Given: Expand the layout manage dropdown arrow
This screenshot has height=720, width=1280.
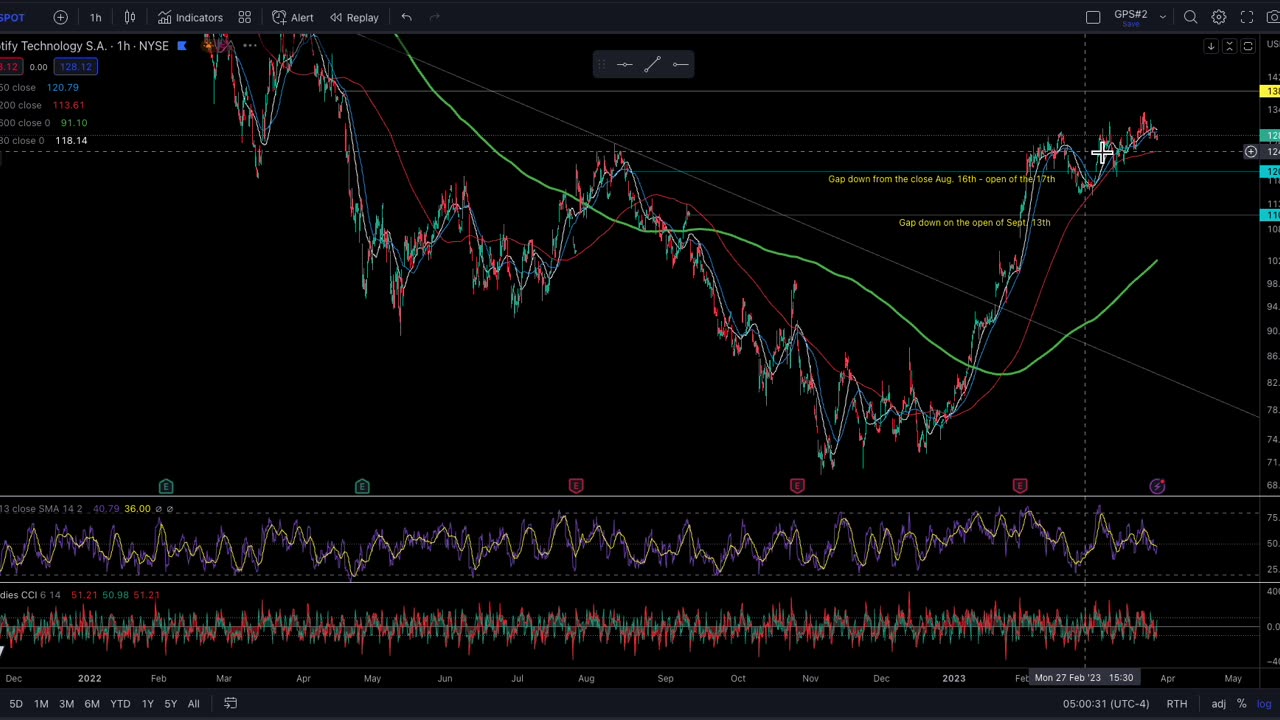Looking at the screenshot, I should click(x=1163, y=17).
